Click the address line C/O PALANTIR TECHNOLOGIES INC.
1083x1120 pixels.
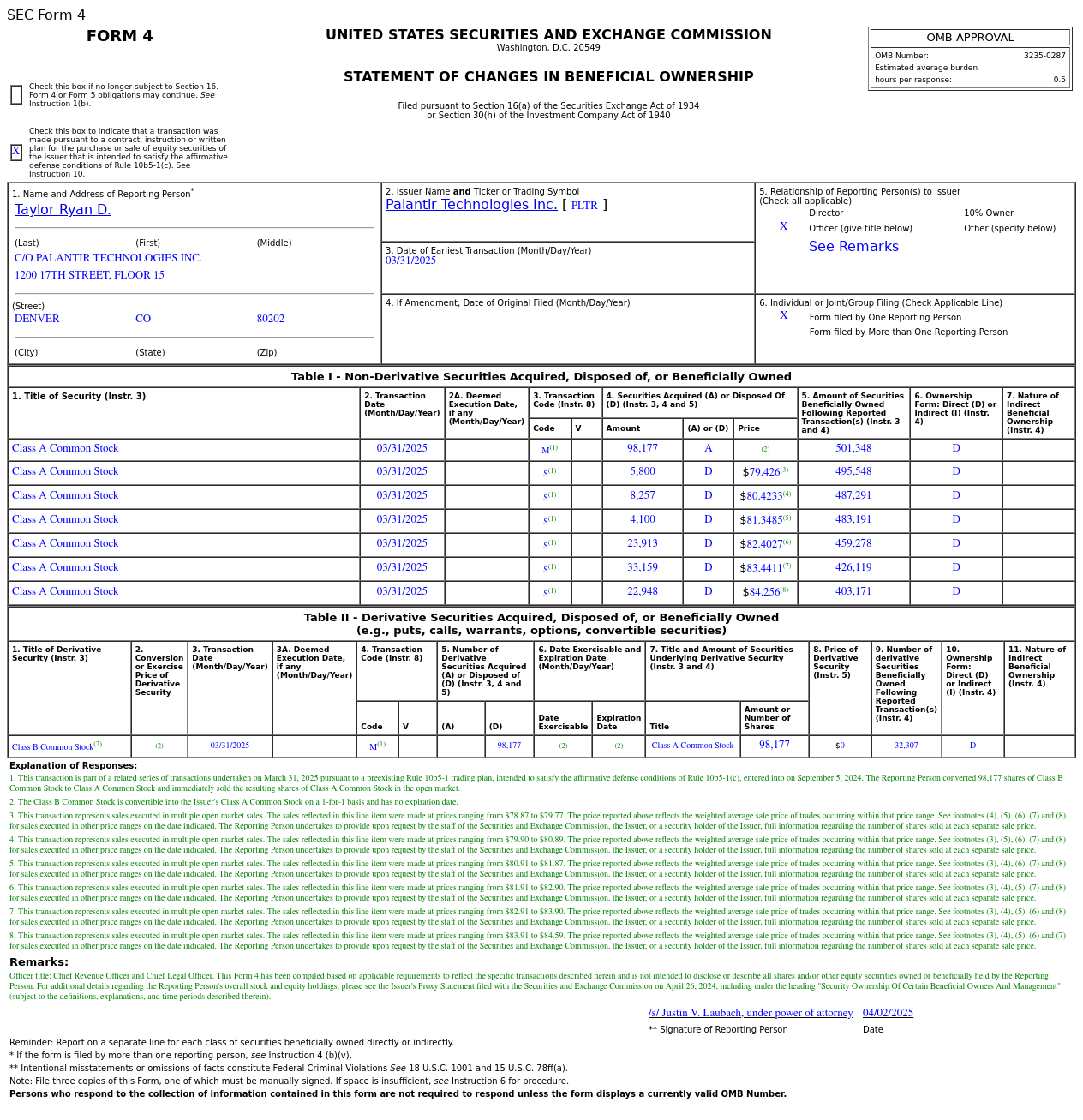[108, 258]
